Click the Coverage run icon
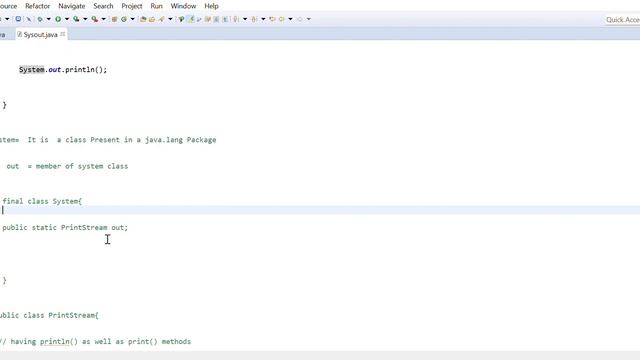 click(x=76, y=19)
